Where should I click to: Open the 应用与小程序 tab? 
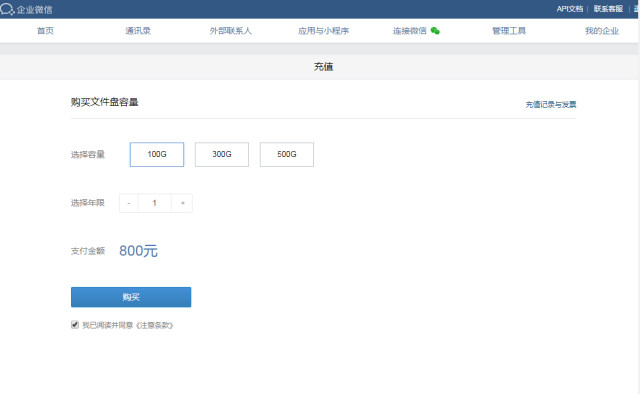[323, 31]
